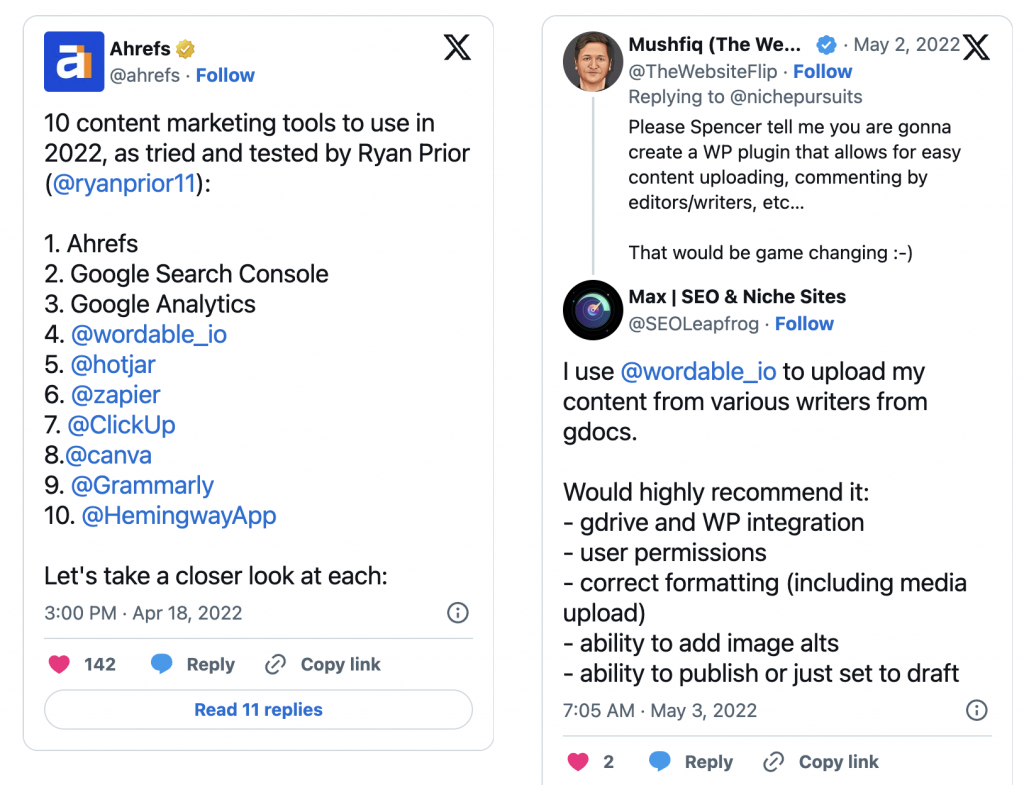Click Reply on the Ahrefs tweet

pos(193,665)
